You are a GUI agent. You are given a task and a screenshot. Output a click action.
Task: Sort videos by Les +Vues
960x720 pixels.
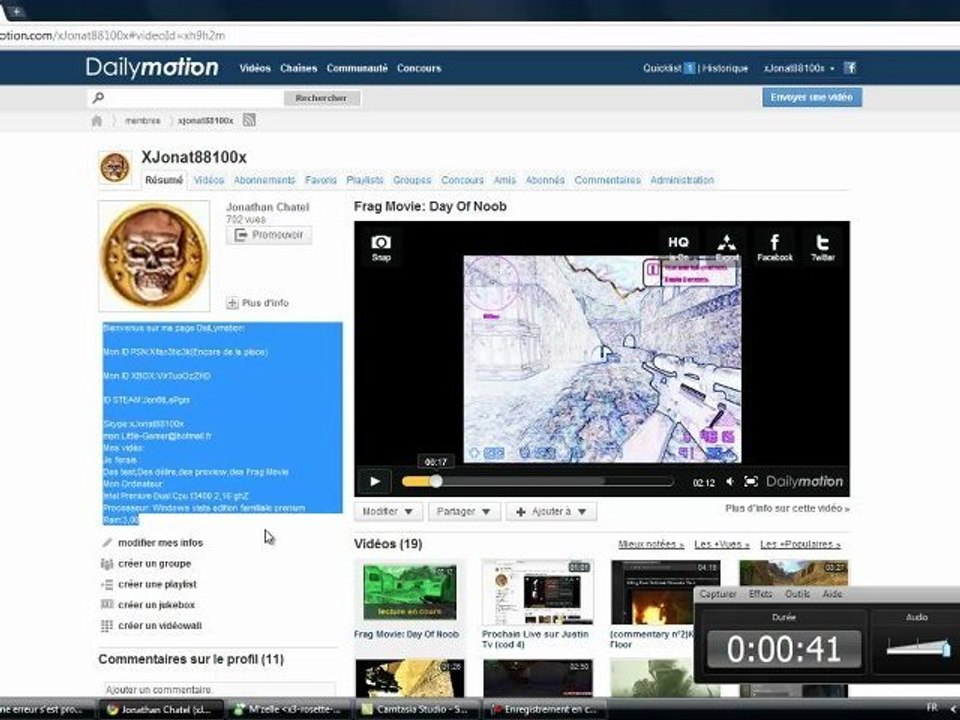(x=722, y=544)
